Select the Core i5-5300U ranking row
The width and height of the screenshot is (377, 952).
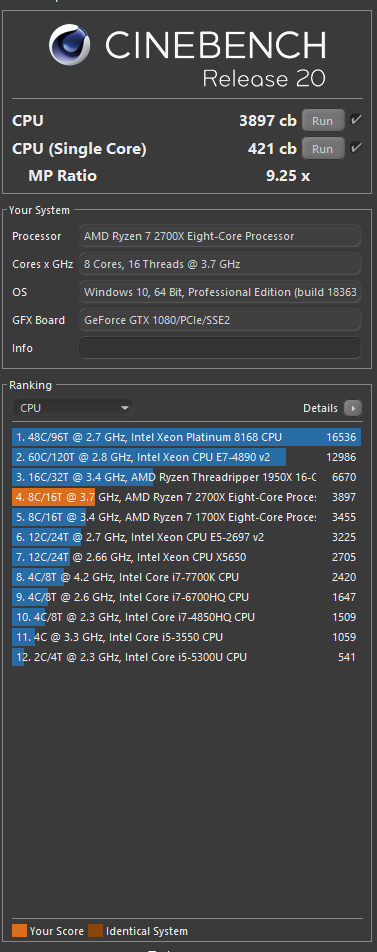(x=186, y=657)
